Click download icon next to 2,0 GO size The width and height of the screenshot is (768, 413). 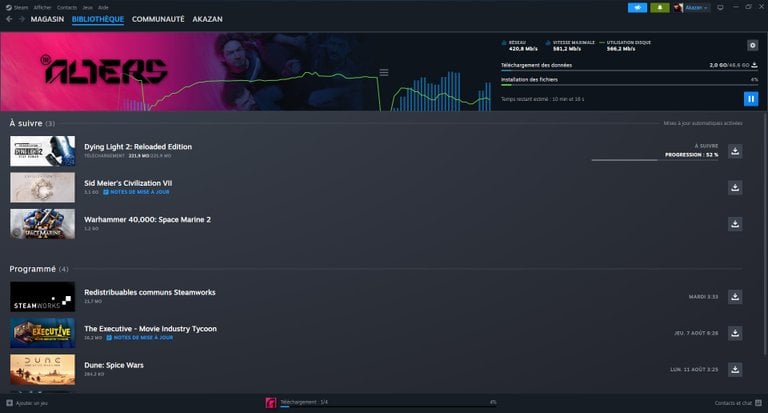click(754, 65)
